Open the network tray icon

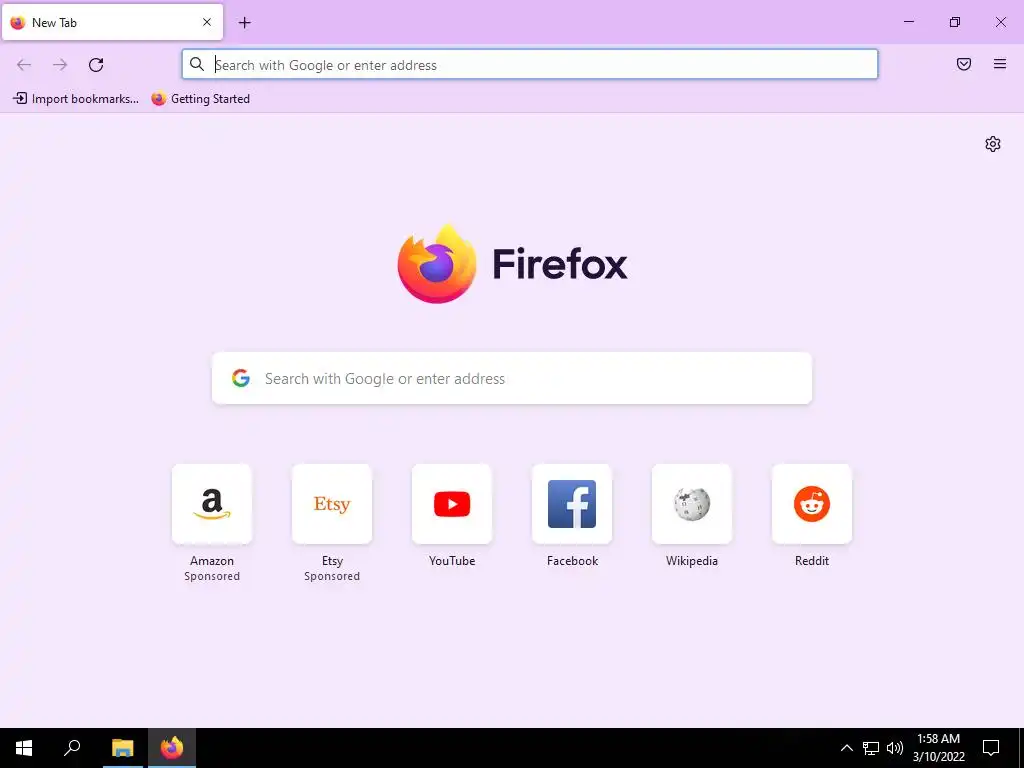click(x=871, y=748)
